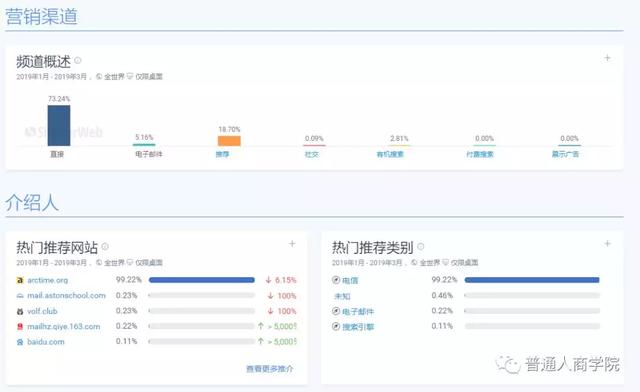
Task: Click the 0.09% value label
Action: point(314,139)
